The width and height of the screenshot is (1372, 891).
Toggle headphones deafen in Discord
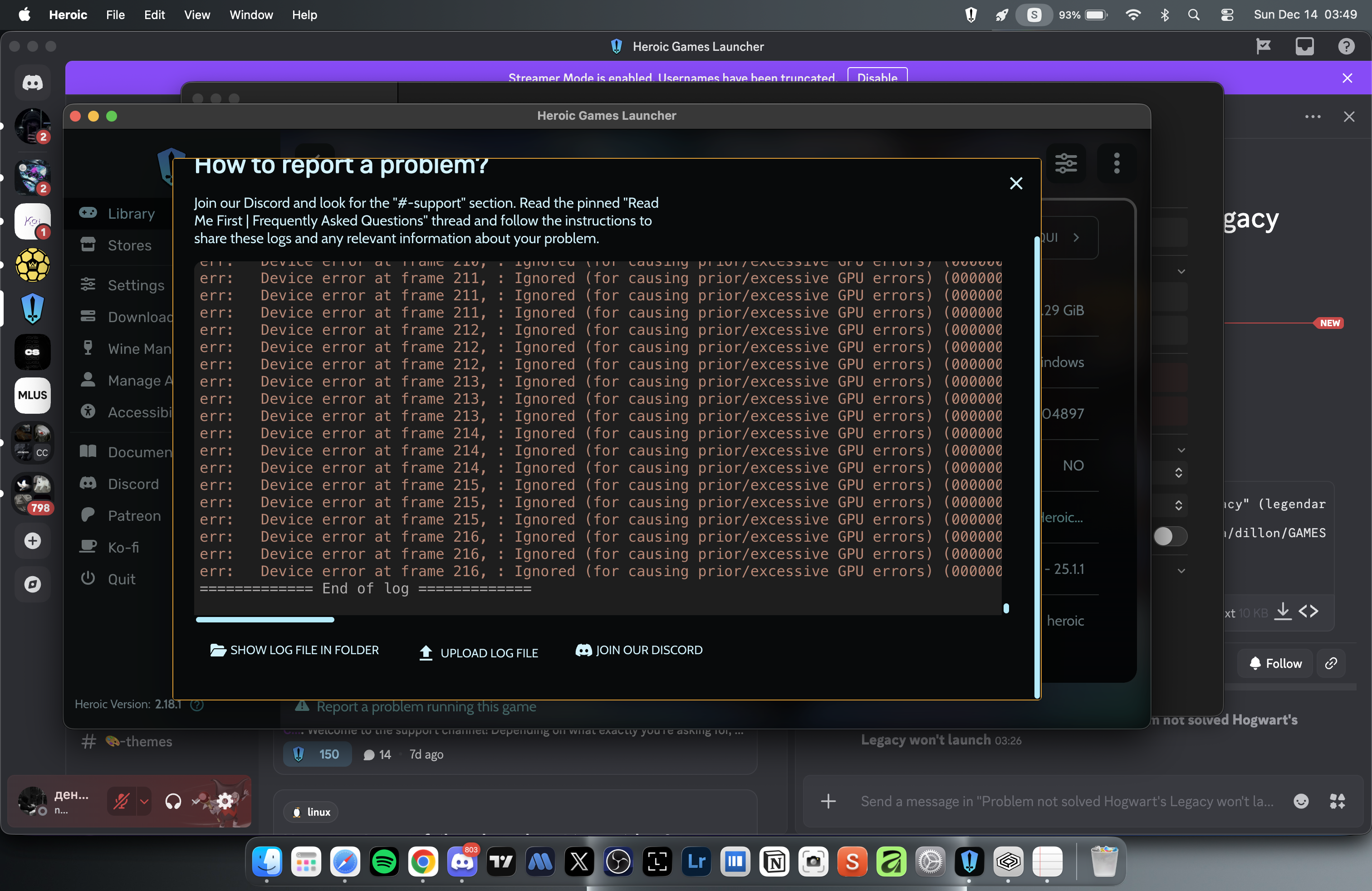[173, 801]
